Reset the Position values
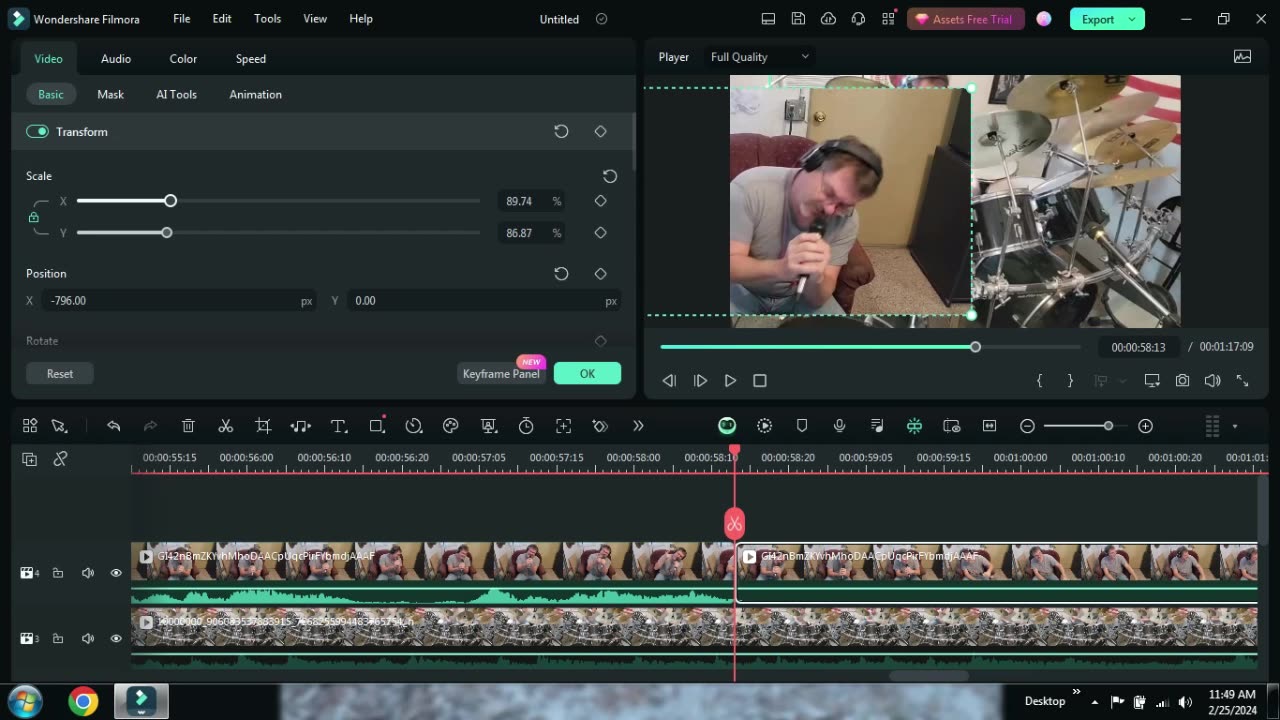The image size is (1280, 720). pos(561,274)
